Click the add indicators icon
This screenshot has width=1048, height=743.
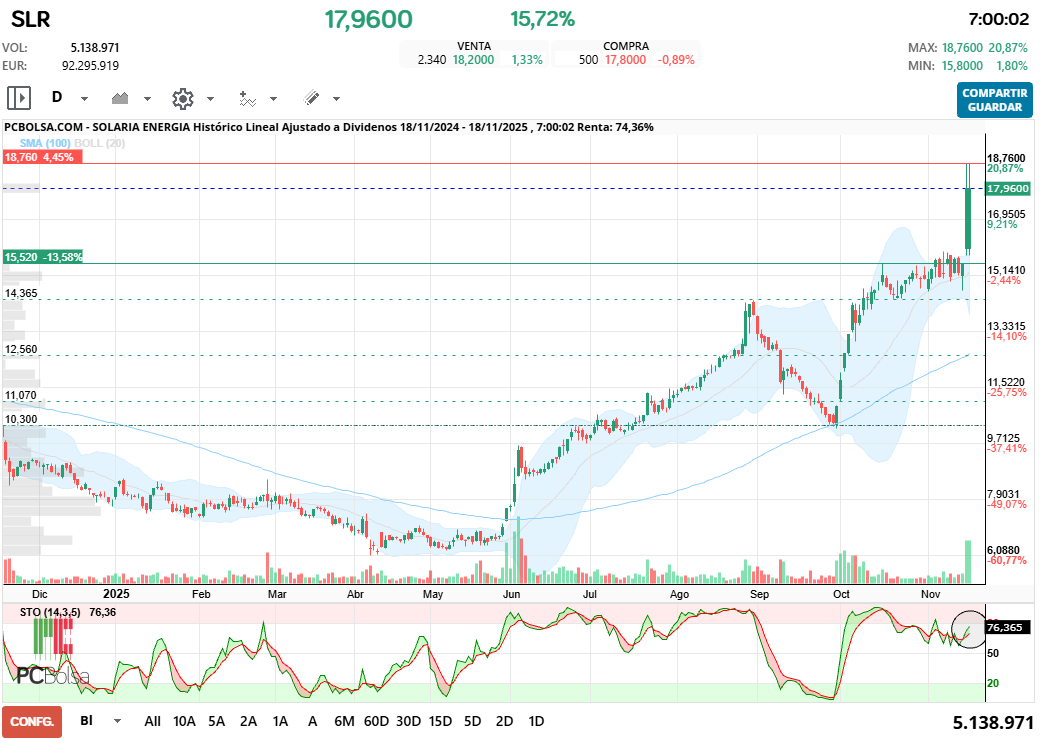(x=248, y=98)
